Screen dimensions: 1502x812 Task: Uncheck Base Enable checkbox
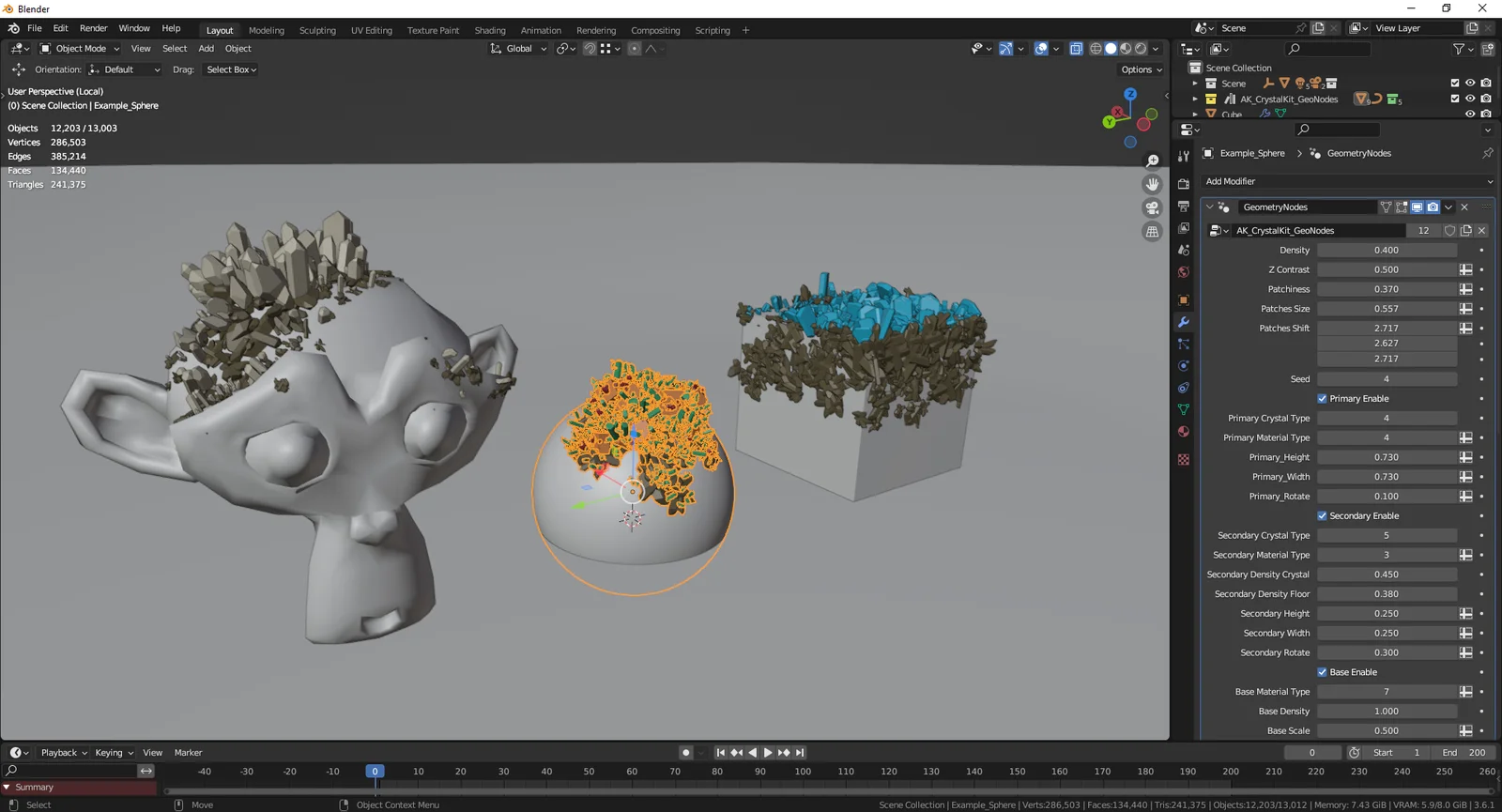click(x=1322, y=672)
